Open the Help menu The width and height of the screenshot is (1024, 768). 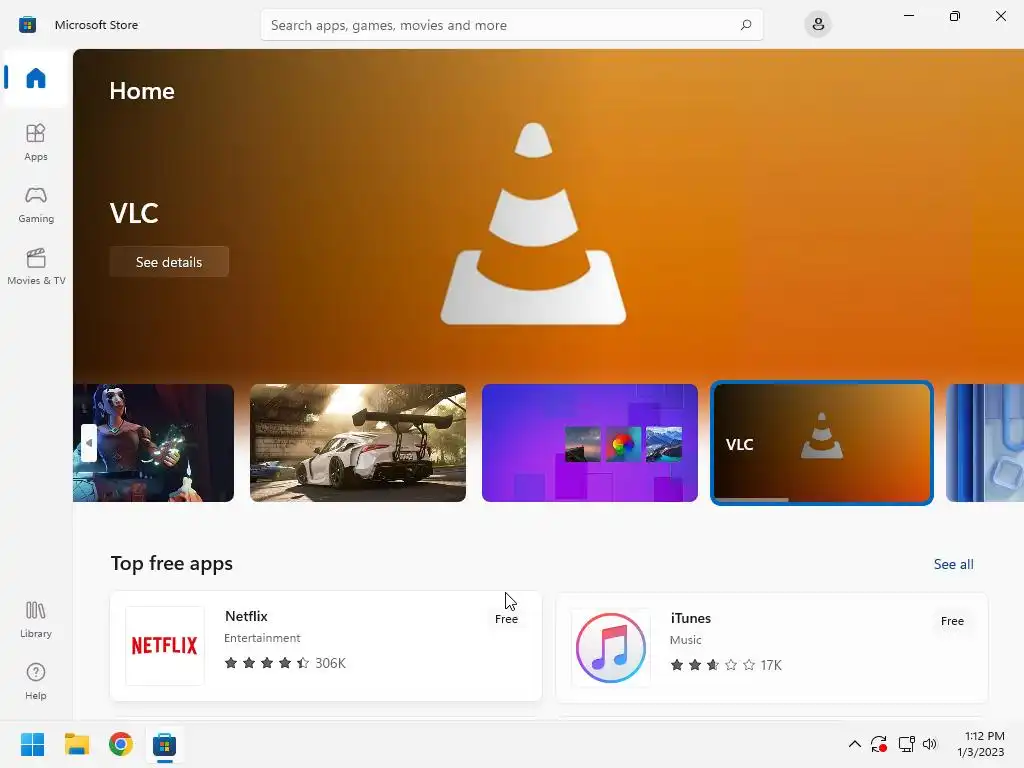(x=36, y=682)
